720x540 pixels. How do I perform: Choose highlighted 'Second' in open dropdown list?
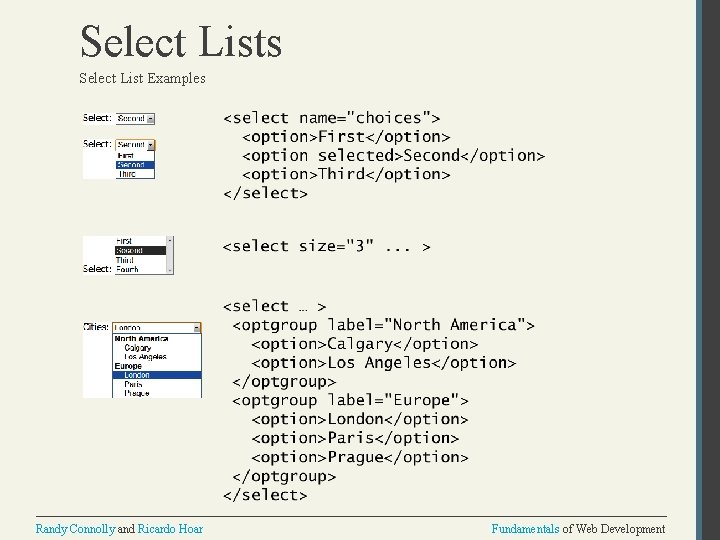coord(135,165)
